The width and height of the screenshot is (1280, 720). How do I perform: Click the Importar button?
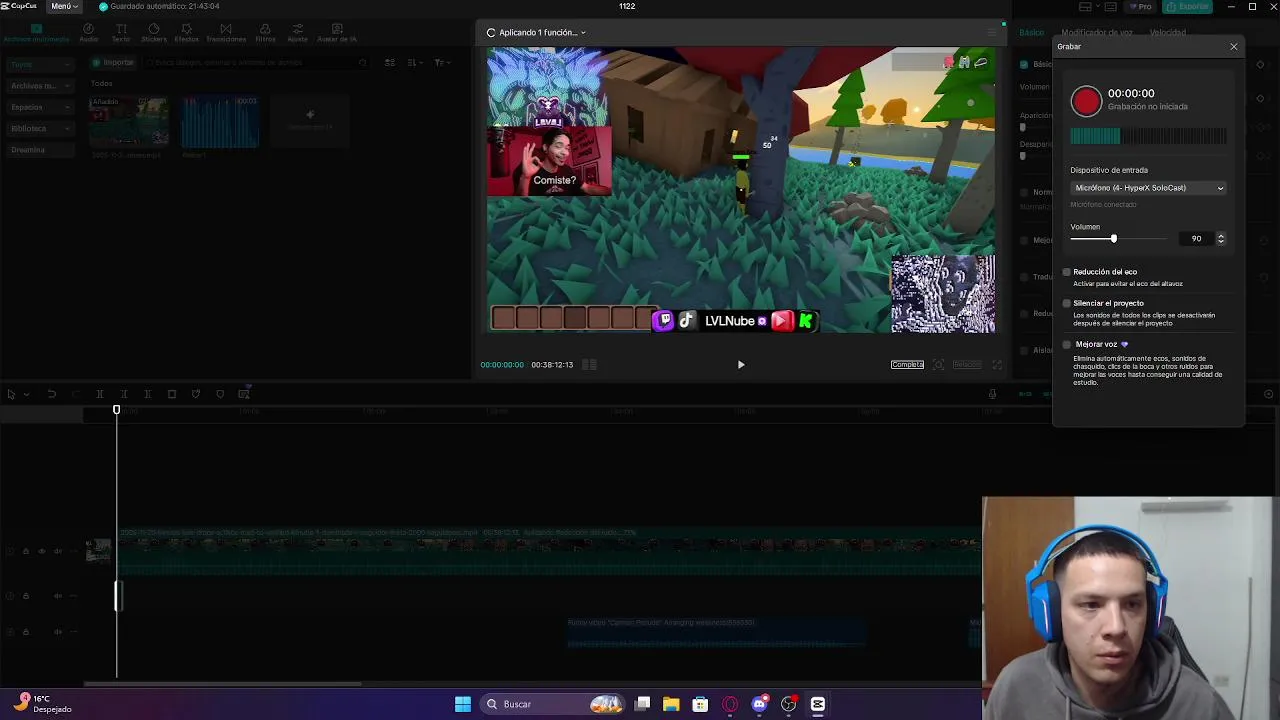114,63
